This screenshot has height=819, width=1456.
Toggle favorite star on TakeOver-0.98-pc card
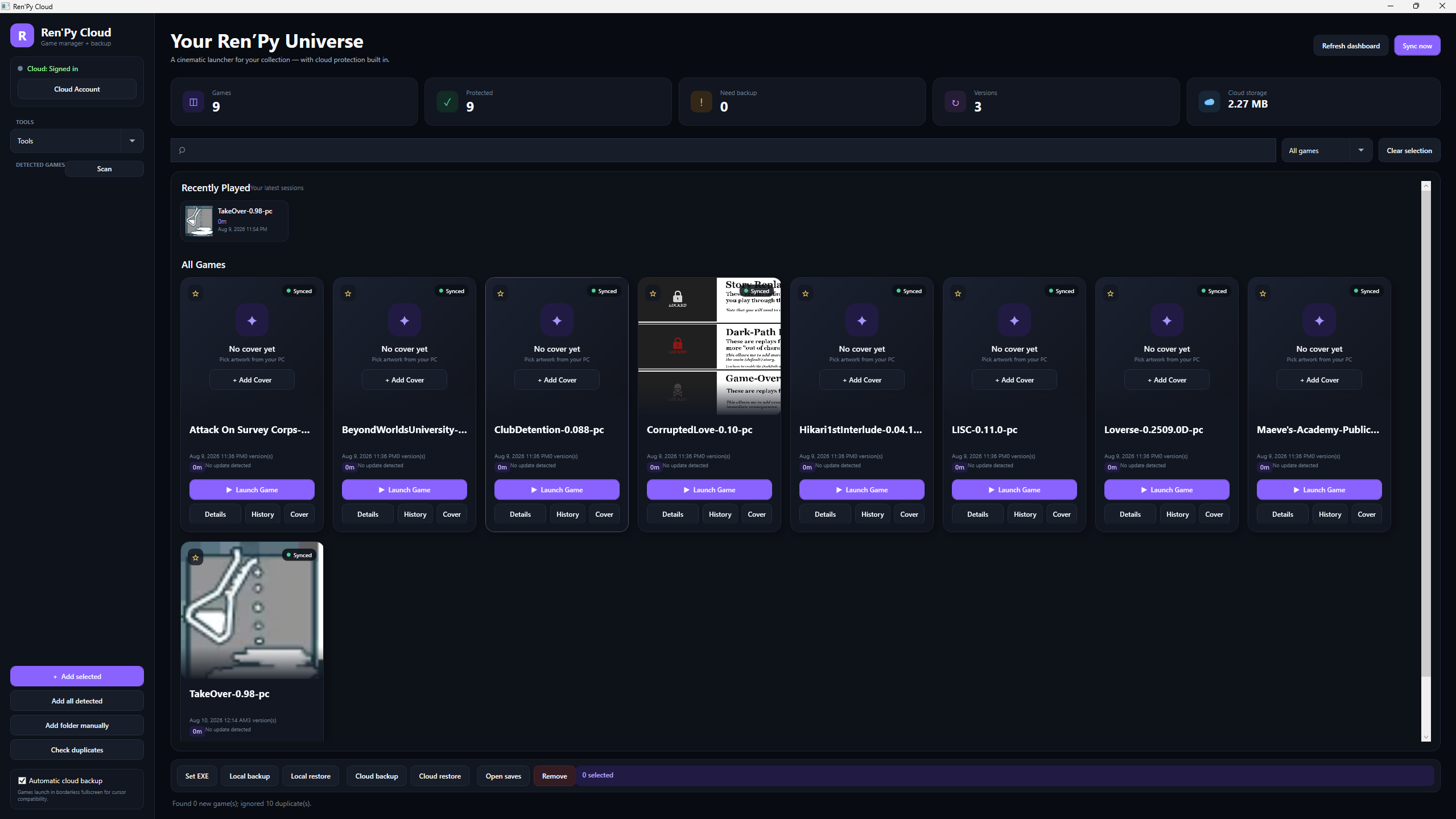196,558
